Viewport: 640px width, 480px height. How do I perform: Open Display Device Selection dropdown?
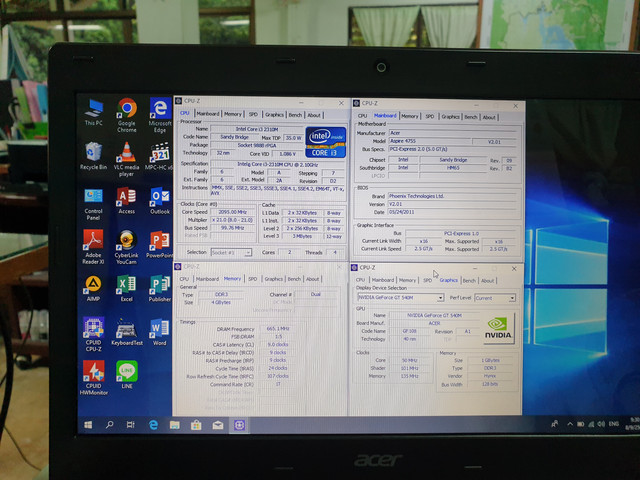point(400,298)
